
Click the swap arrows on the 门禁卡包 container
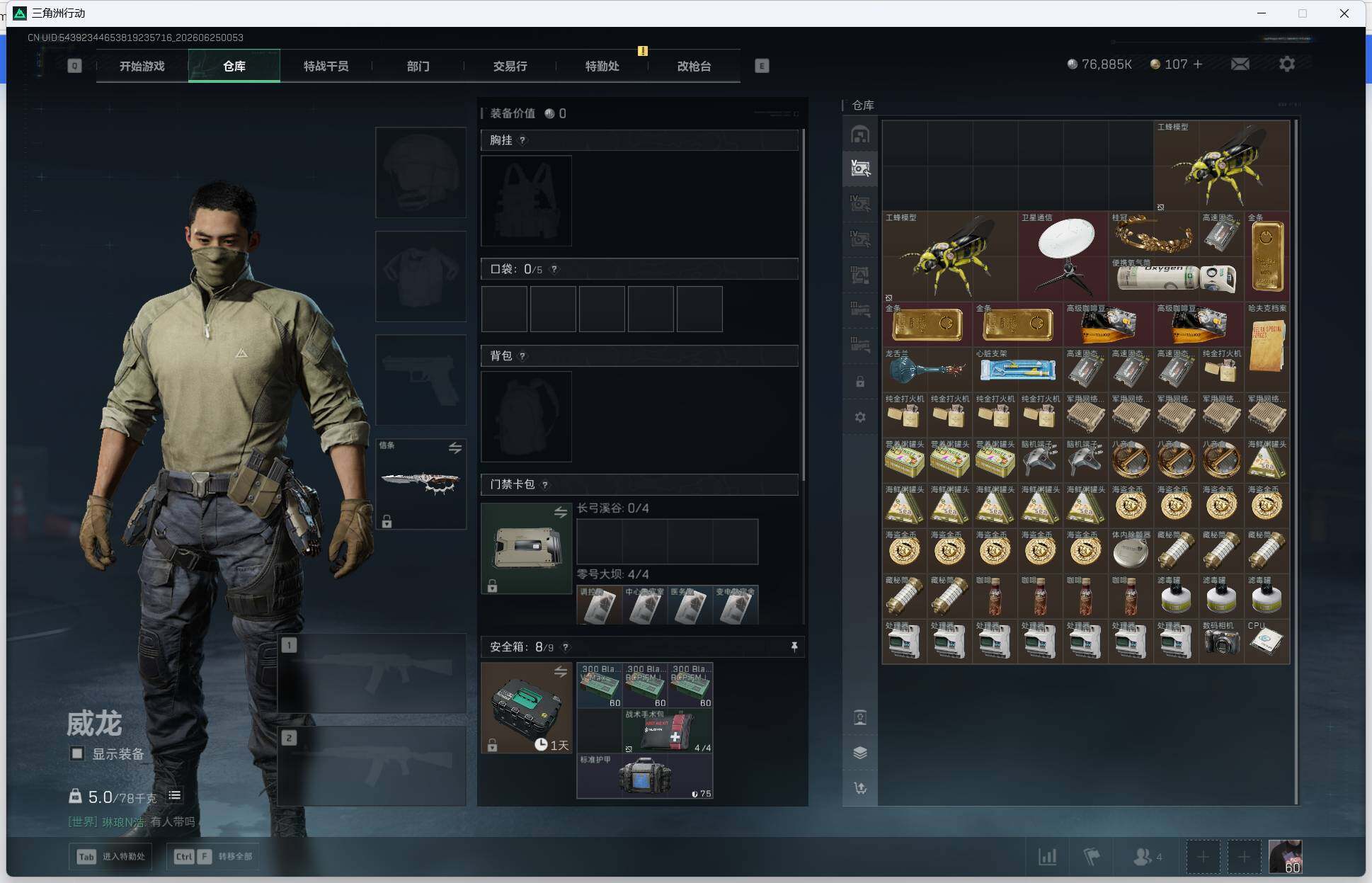point(561,512)
